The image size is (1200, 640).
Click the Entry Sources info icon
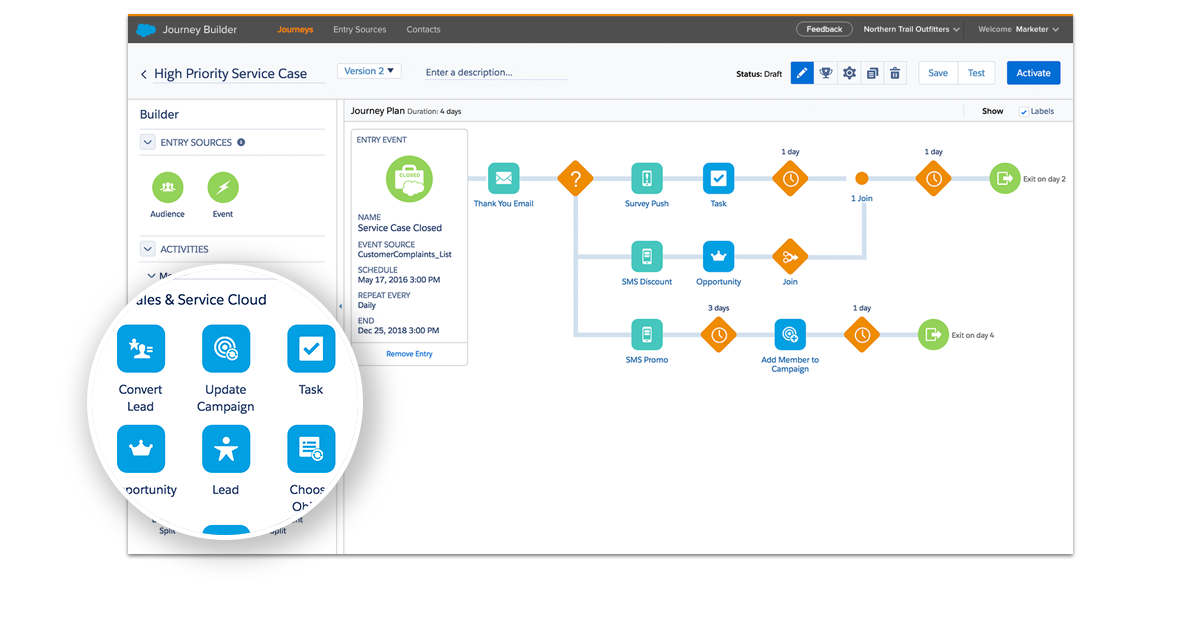click(241, 142)
